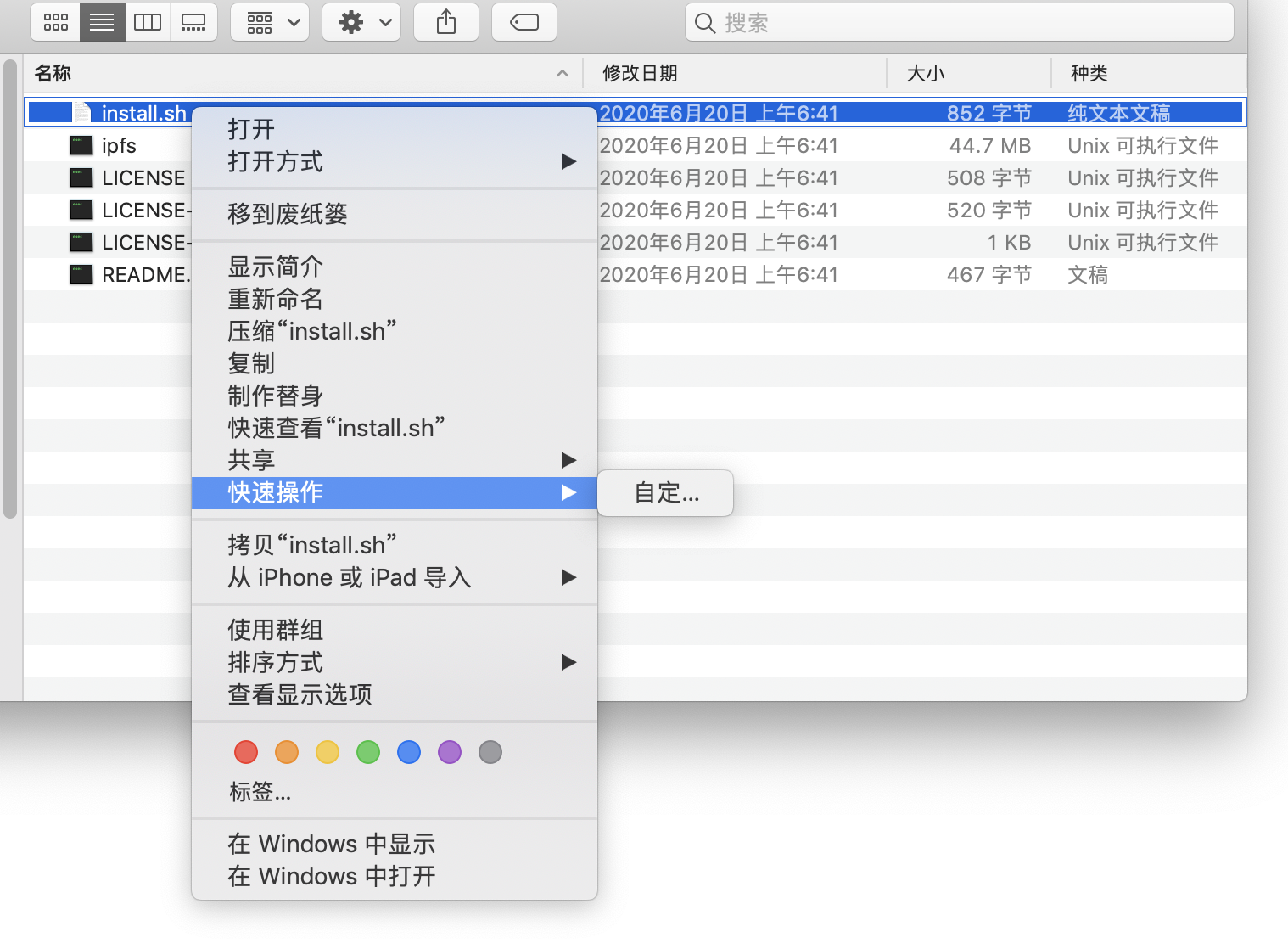Open the action gear dropdown
Viewport: 1288px width, 949px height.
point(361,22)
